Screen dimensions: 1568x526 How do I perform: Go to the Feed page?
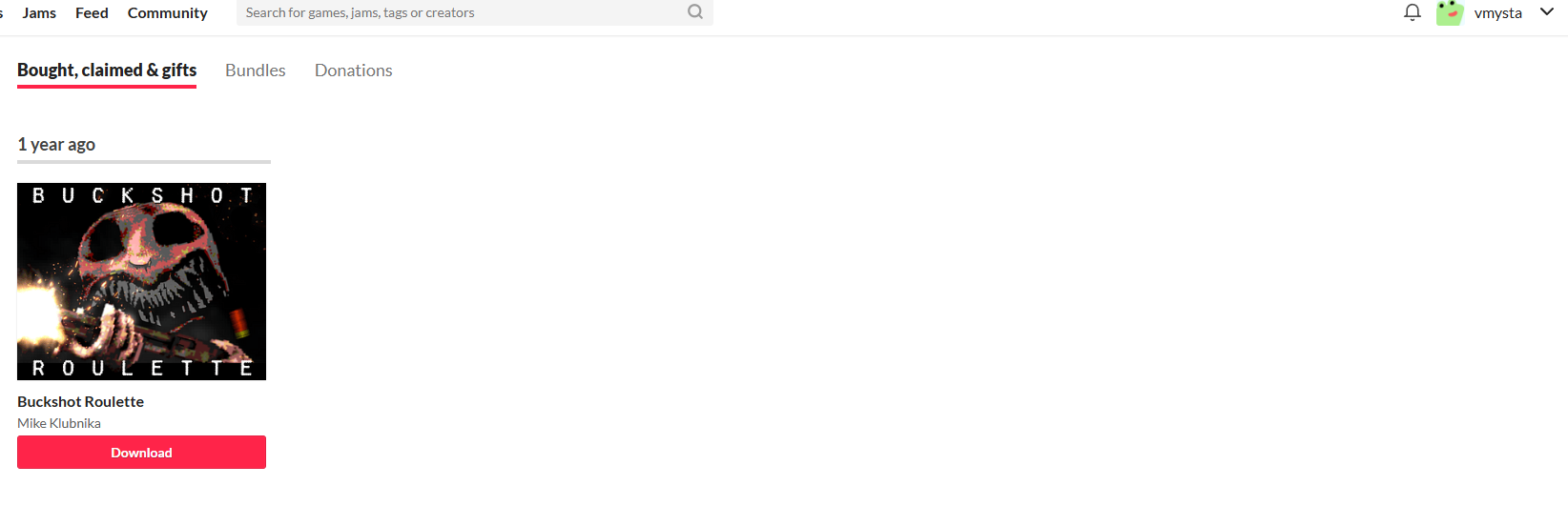tap(92, 12)
